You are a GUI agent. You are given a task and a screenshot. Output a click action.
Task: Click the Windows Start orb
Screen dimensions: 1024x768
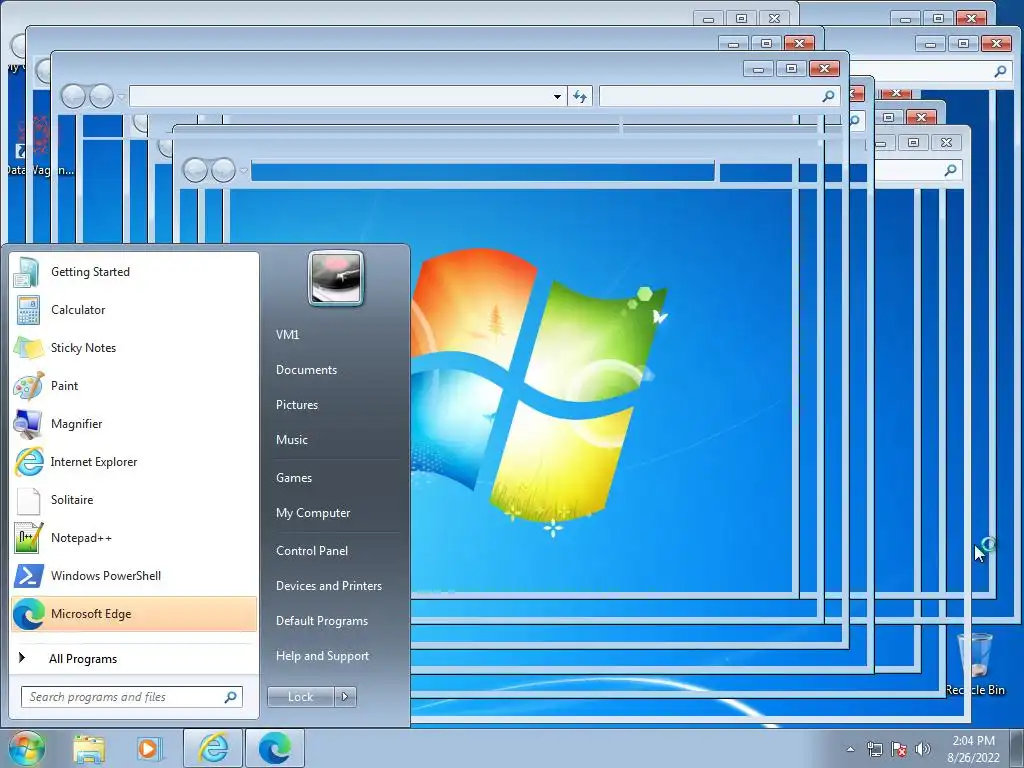[27, 748]
